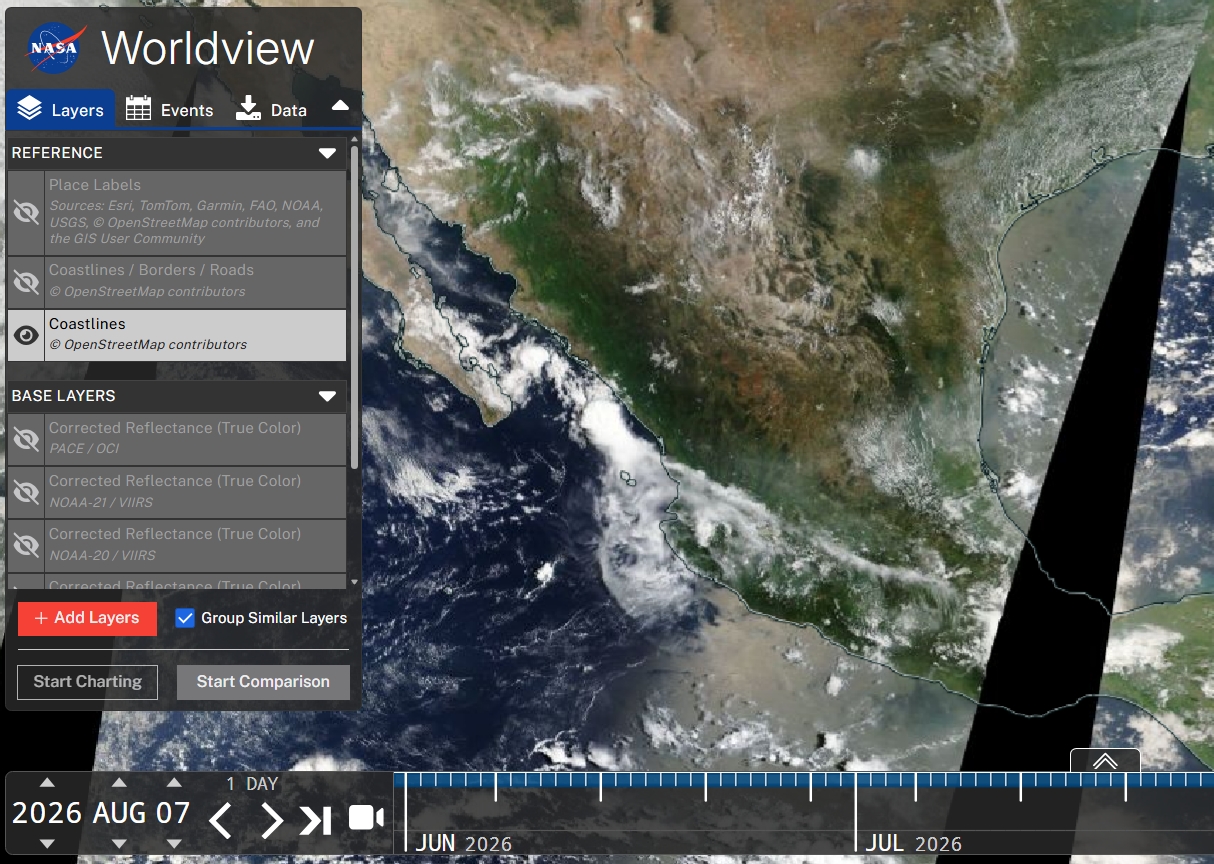Image resolution: width=1214 pixels, height=864 pixels.
Task: Click the Add Layers button
Action: click(x=87, y=618)
